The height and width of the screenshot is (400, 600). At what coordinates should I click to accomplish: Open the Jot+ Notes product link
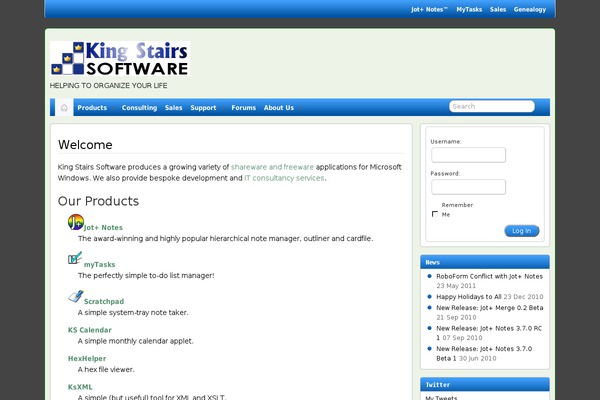(x=103, y=227)
